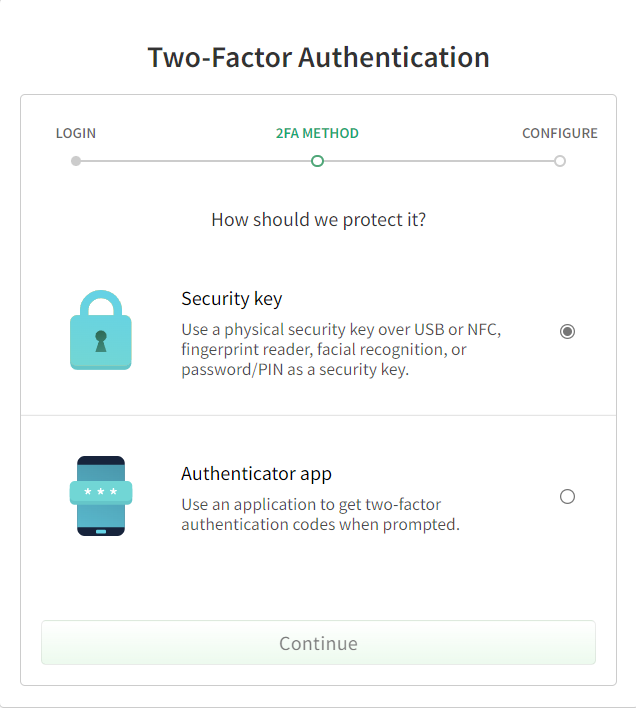Click the phone Authenticator app icon
Image resolution: width=636 pixels, height=708 pixels.
point(100,496)
